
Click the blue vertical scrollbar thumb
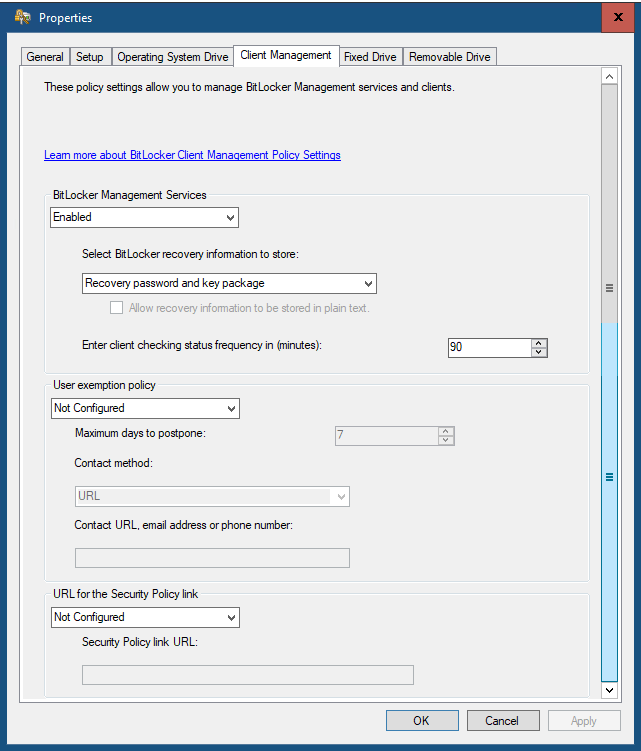609,502
